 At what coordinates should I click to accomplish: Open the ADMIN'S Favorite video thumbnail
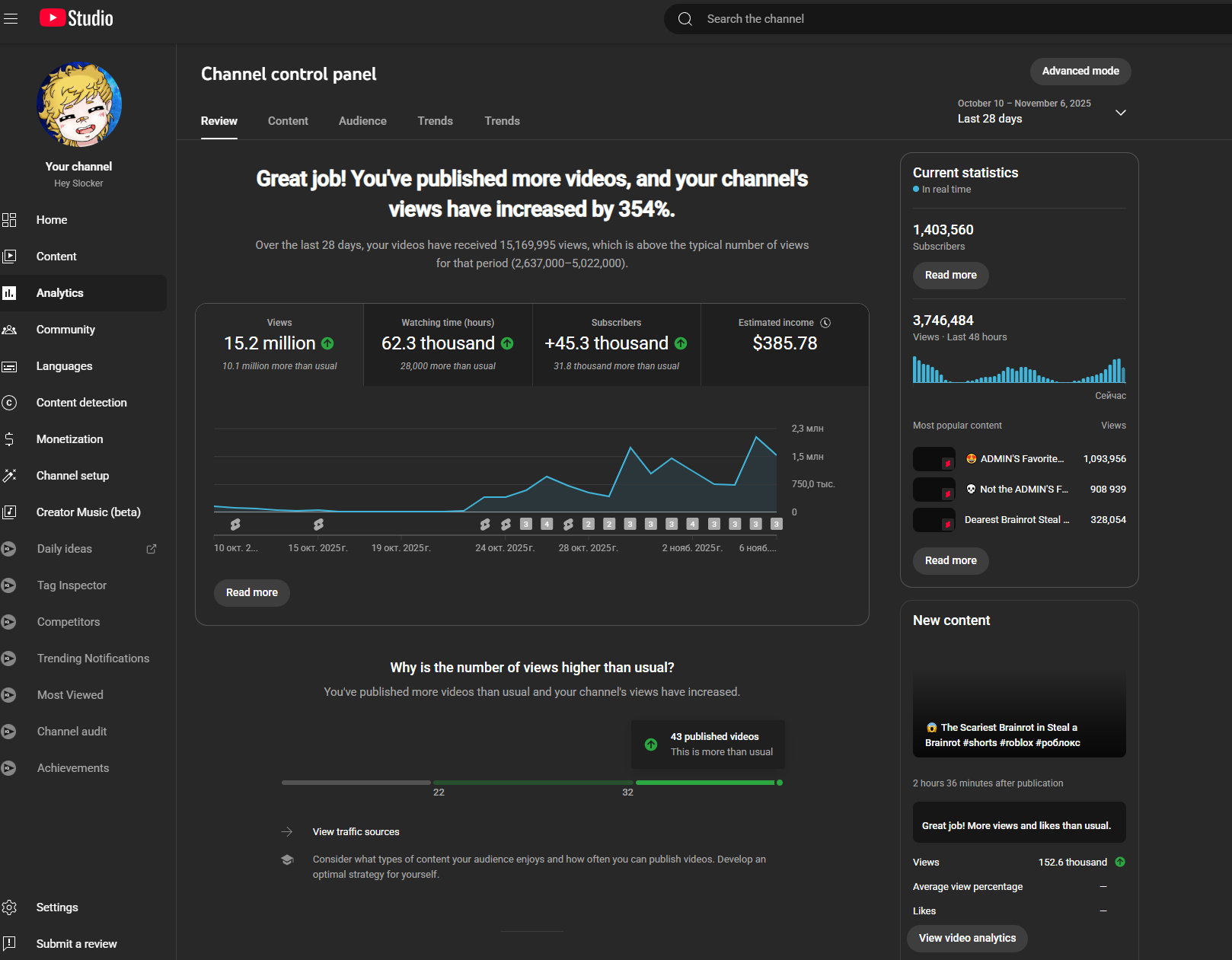coord(934,459)
